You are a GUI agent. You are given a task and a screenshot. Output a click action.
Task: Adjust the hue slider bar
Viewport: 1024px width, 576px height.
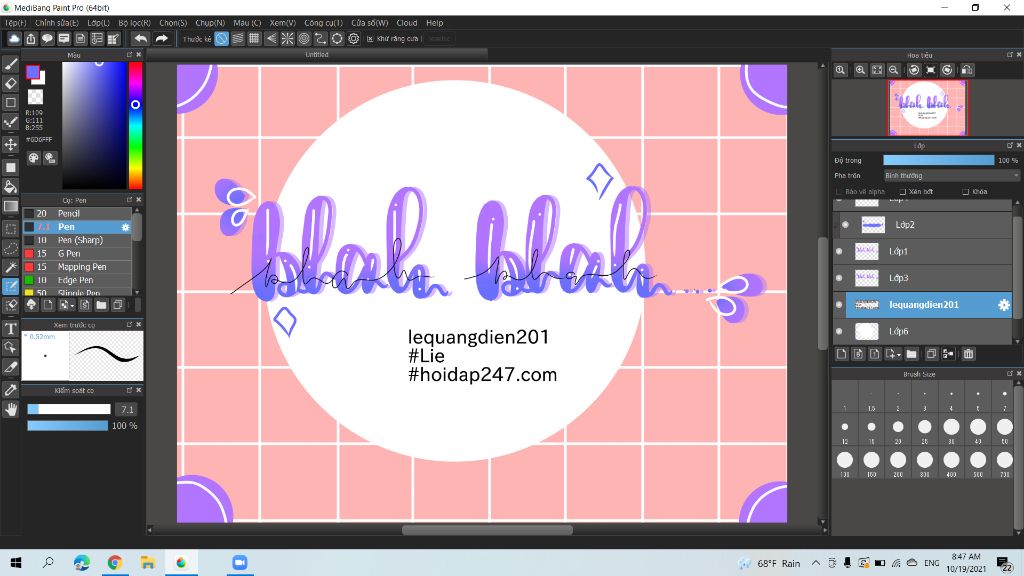coord(135,125)
